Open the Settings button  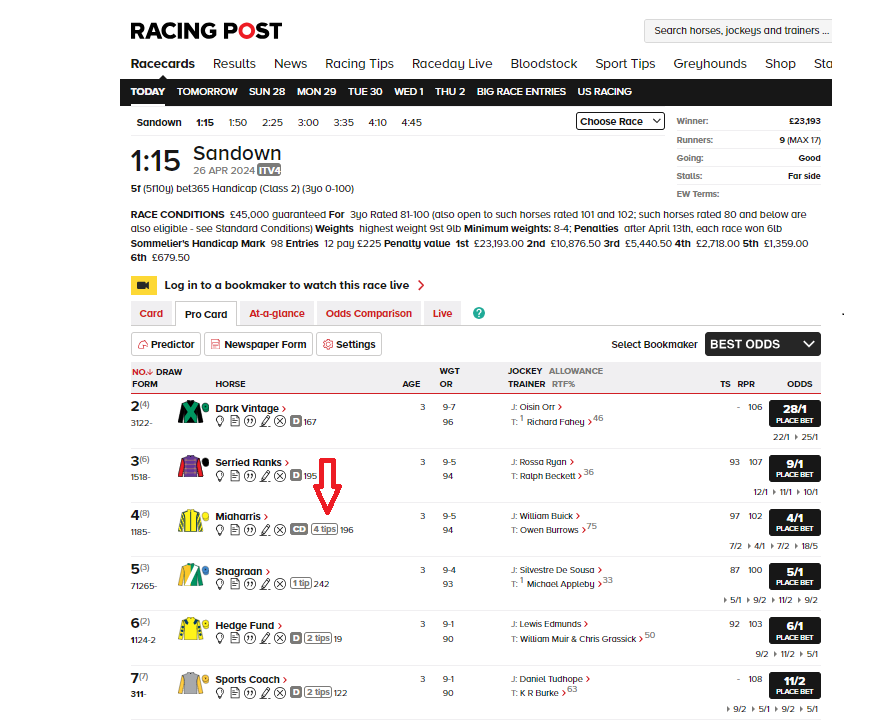pyautogui.click(x=349, y=344)
